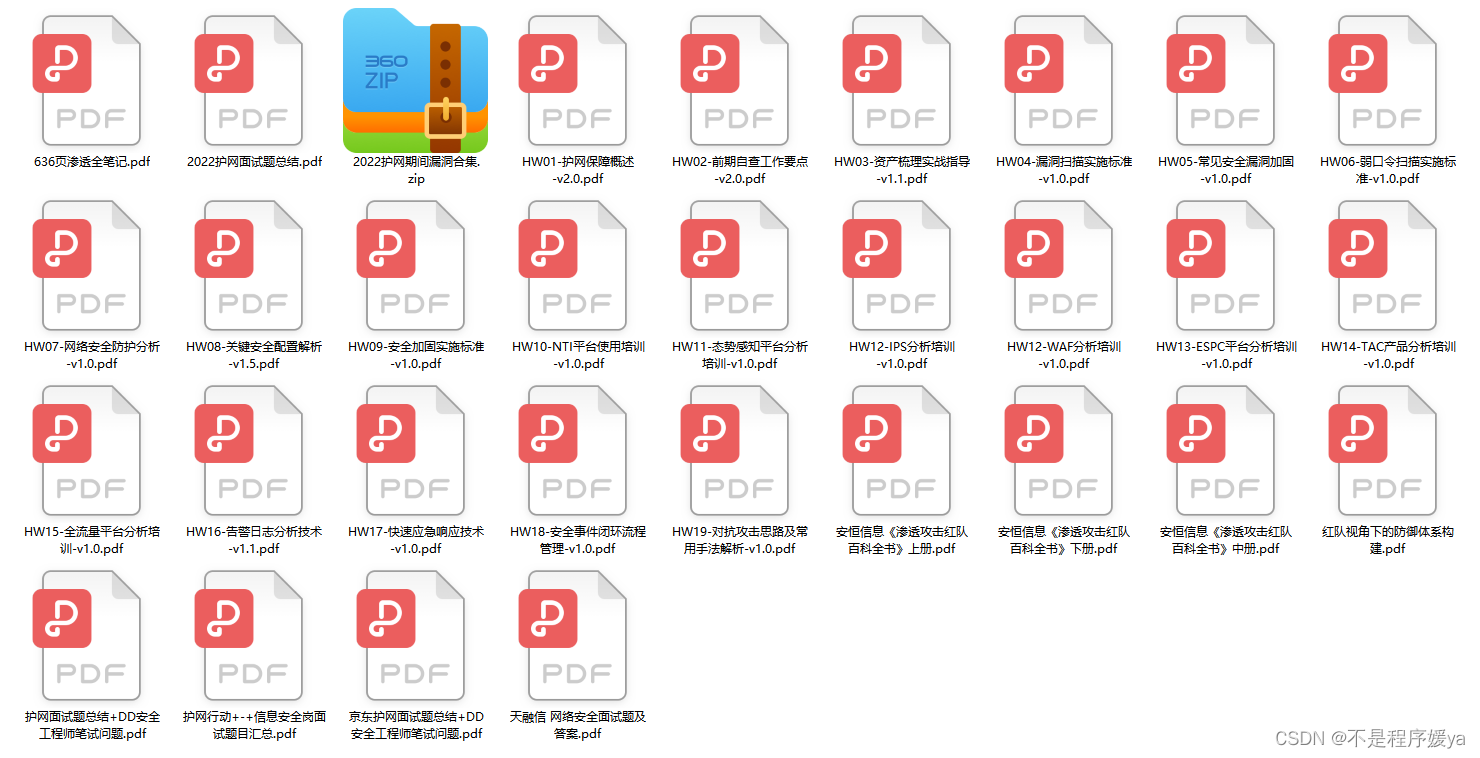Image resolution: width=1480 pixels, height=758 pixels.
Task: Click label HW12-WAF分析培训-v1.0.pdf
Action: (x=1064, y=355)
